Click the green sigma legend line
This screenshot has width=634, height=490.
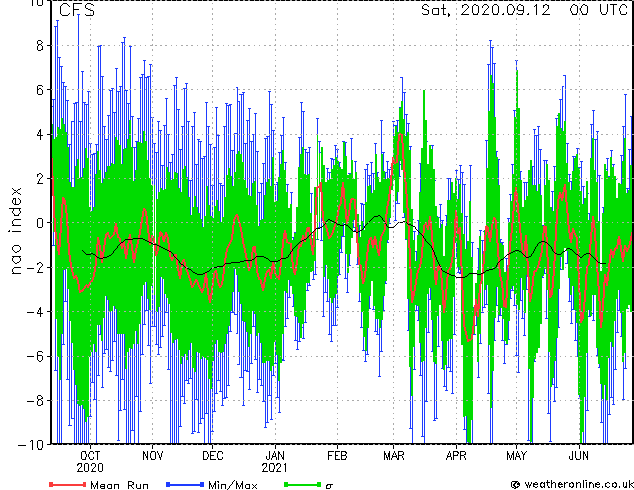point(302,484)
